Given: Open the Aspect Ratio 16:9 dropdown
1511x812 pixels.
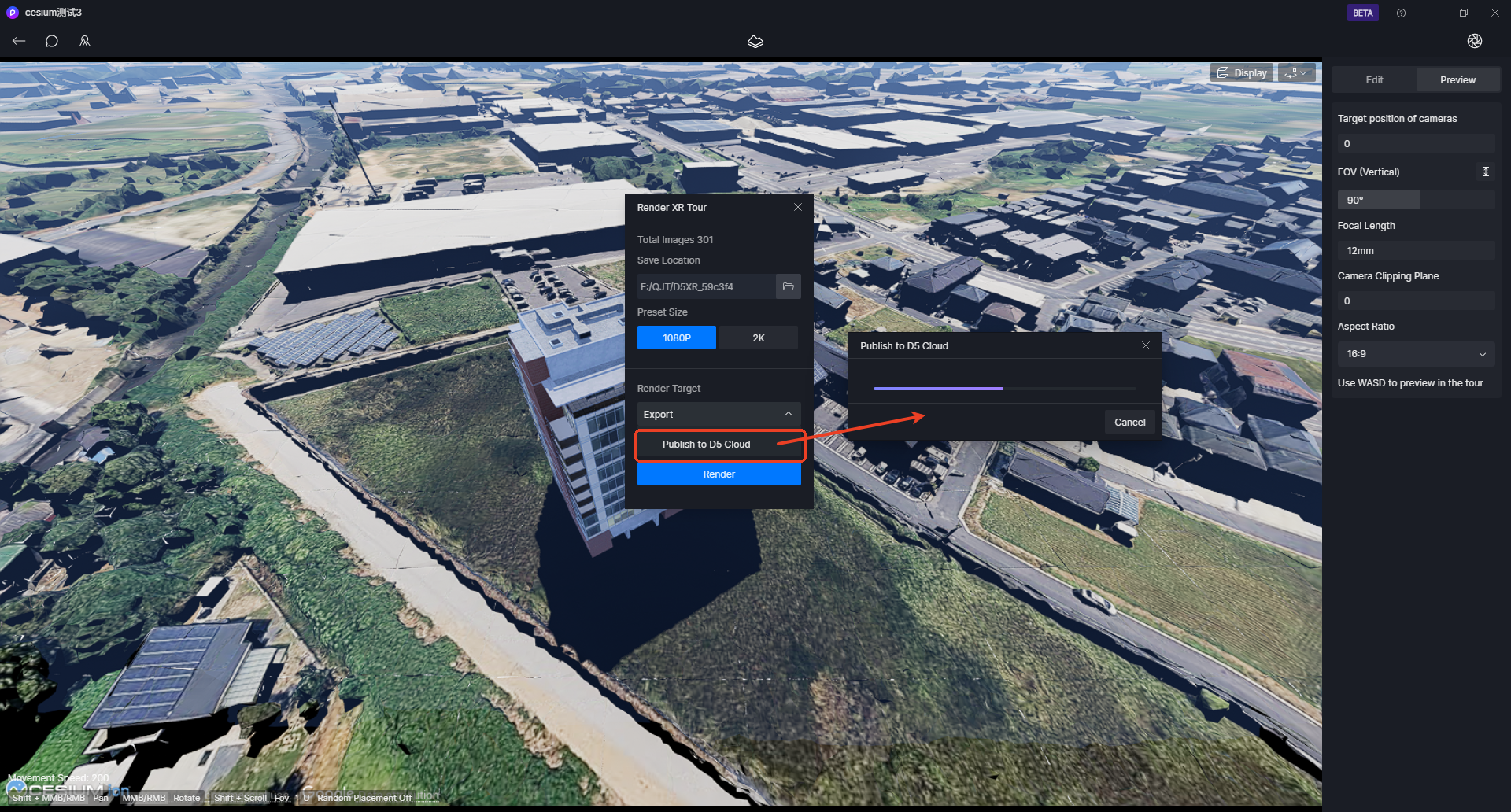Looking at the screenshot, I should tap(1415, 354).
